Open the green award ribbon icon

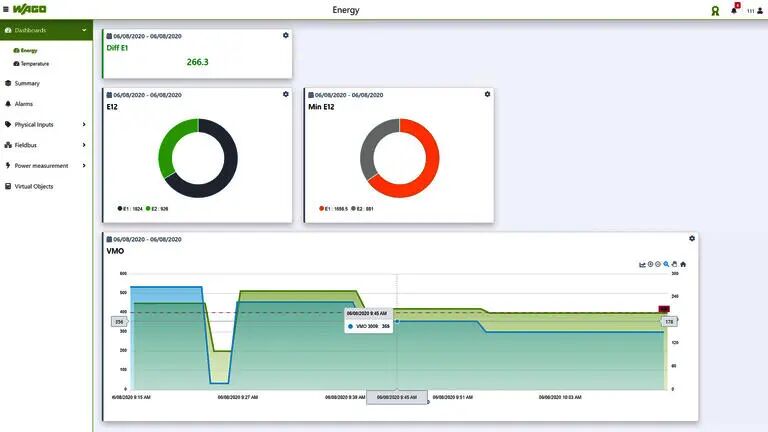tap(715, 11)
